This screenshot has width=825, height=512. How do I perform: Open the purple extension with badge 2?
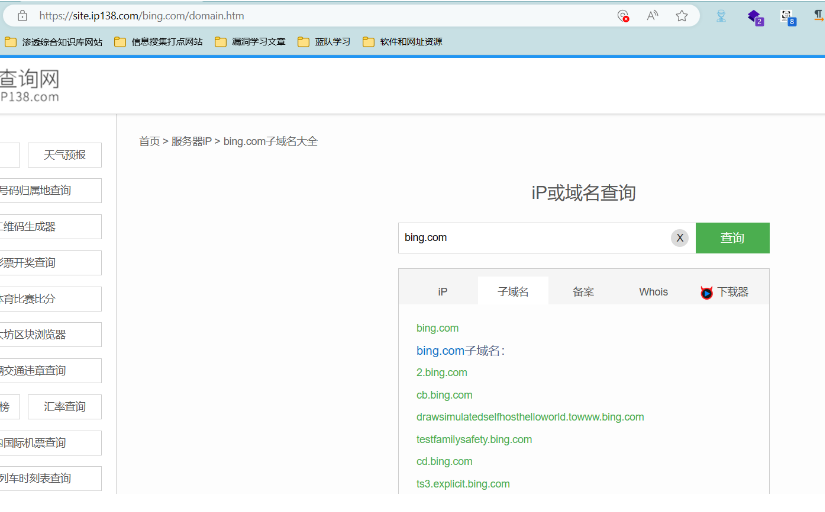(755, 17)
